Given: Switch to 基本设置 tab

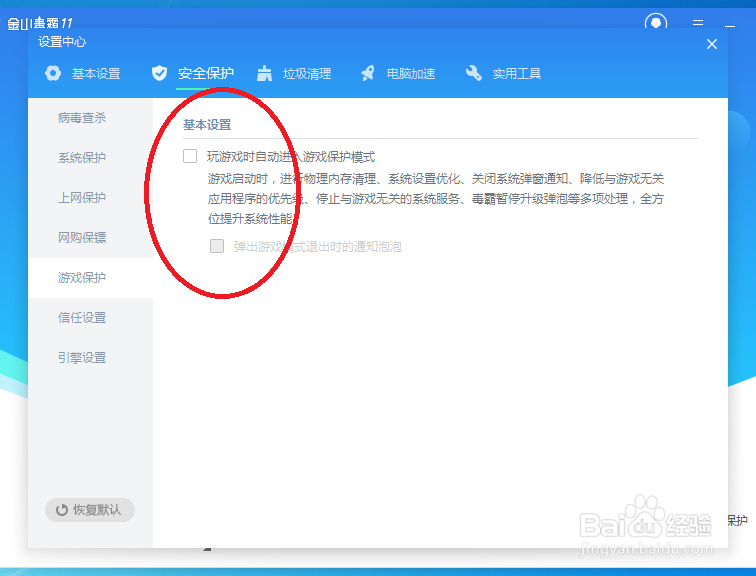Looking at the screenshot, I should pyautogui.click(x=82, y=74).
